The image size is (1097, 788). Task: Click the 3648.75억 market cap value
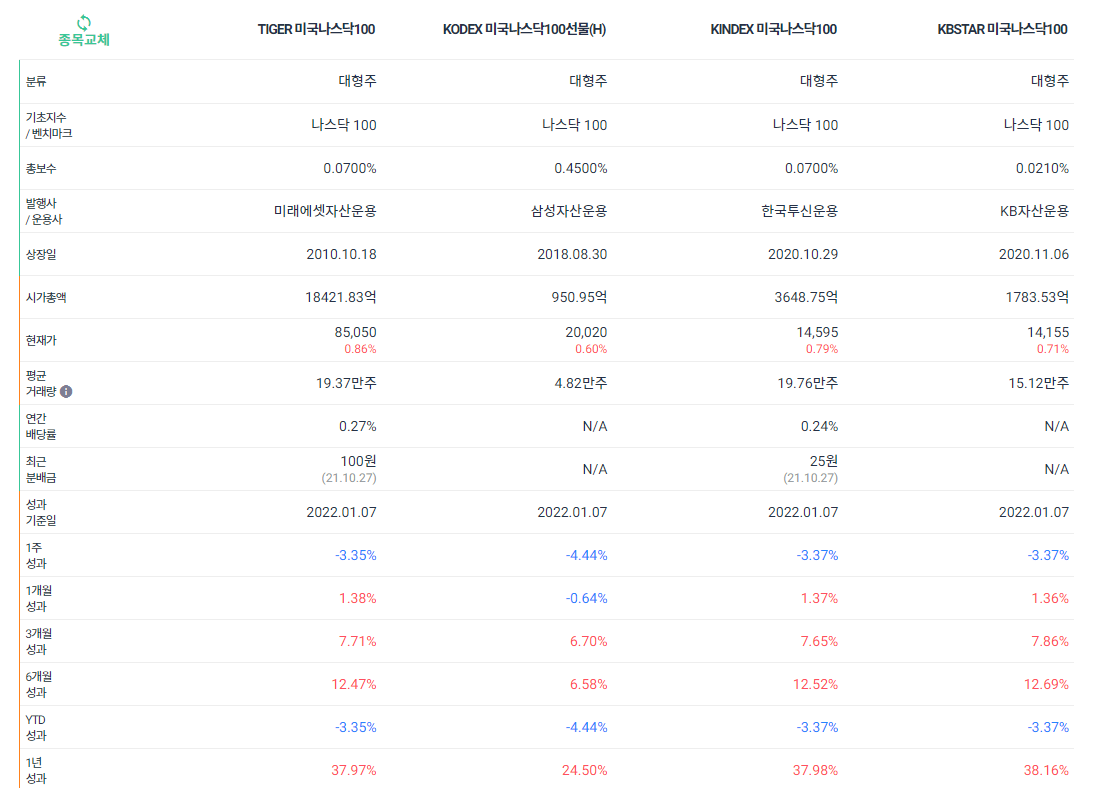tap(806, 297)
